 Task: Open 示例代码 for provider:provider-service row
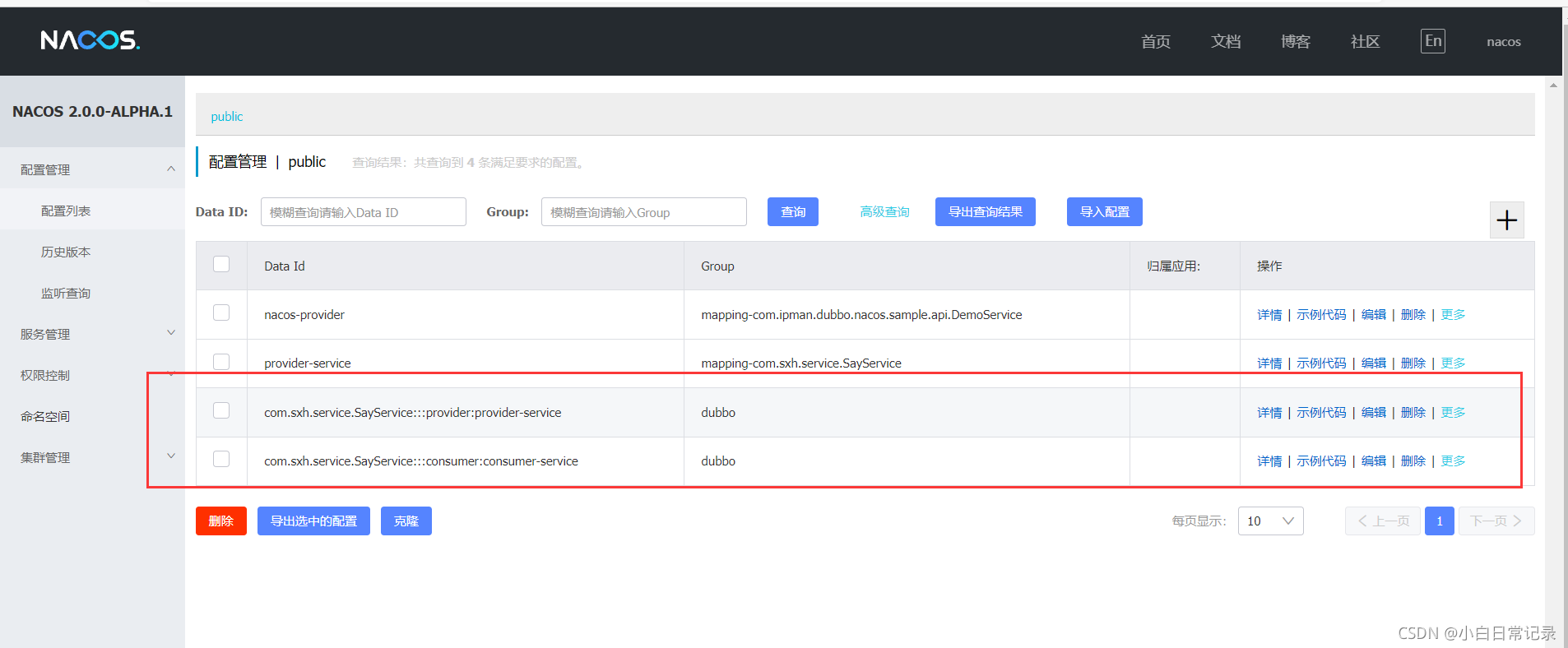(1321, 413)
